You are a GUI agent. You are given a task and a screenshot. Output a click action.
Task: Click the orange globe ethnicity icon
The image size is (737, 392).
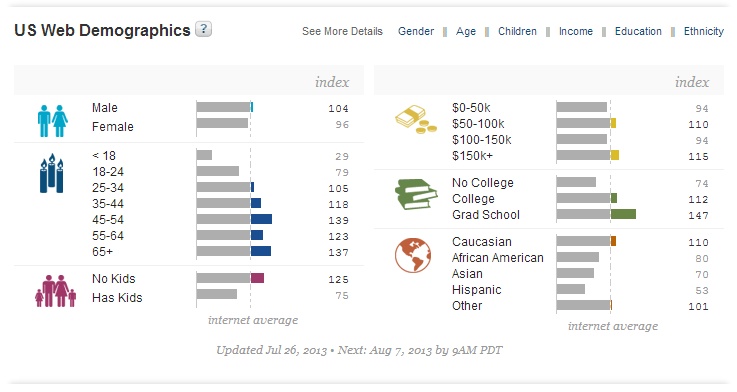click(413, 255)
